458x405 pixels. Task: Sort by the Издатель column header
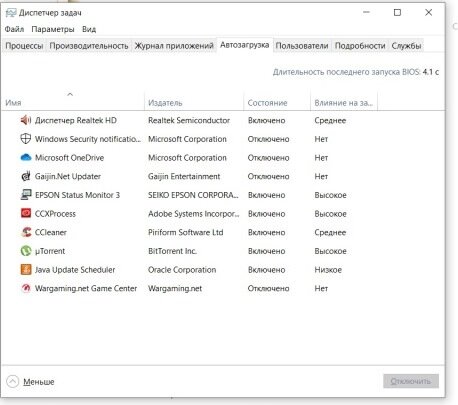tap(165, 103)
